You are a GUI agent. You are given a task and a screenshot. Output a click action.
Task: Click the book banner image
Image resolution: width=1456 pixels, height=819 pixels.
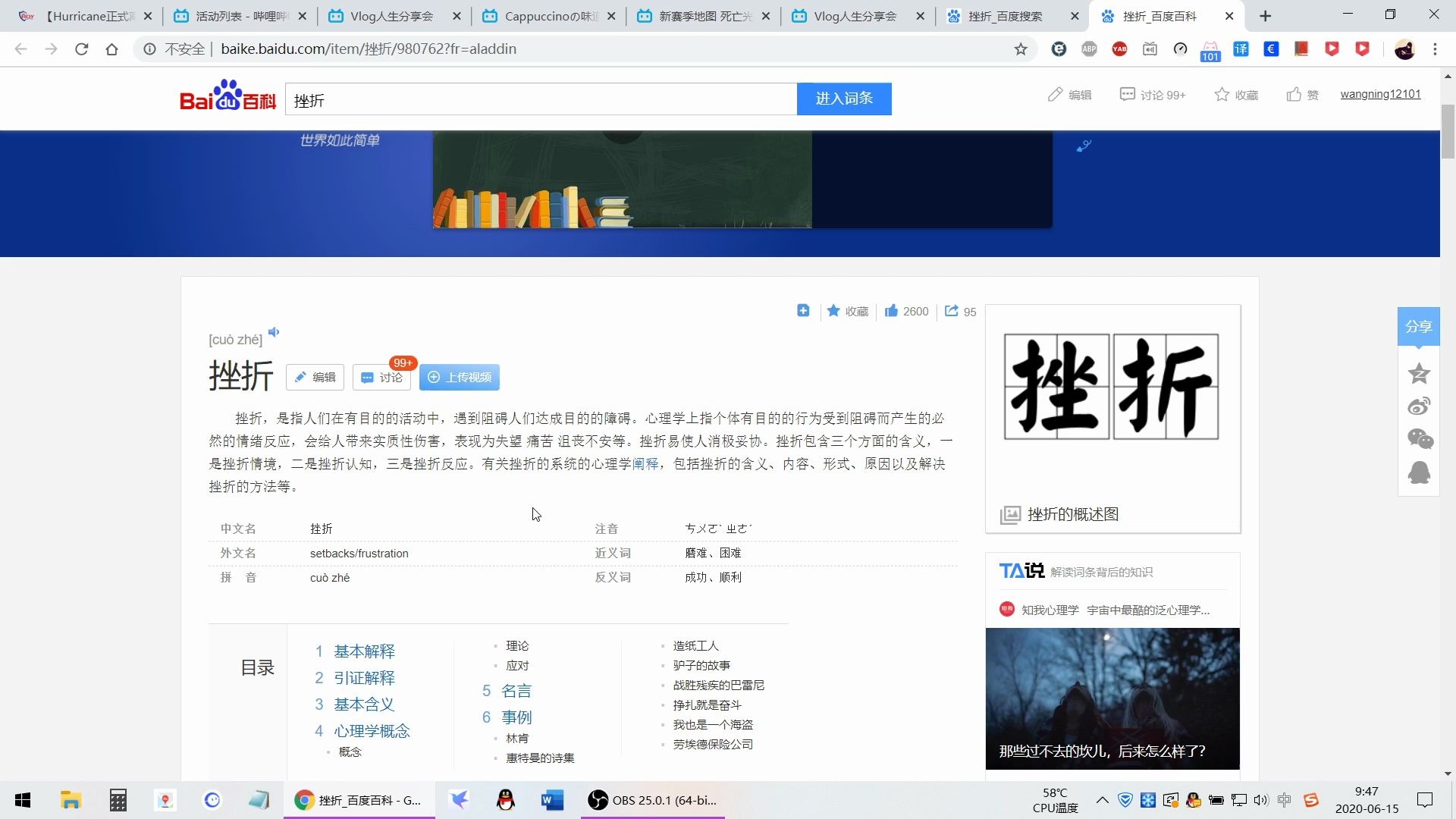click(x=622, y=179)
